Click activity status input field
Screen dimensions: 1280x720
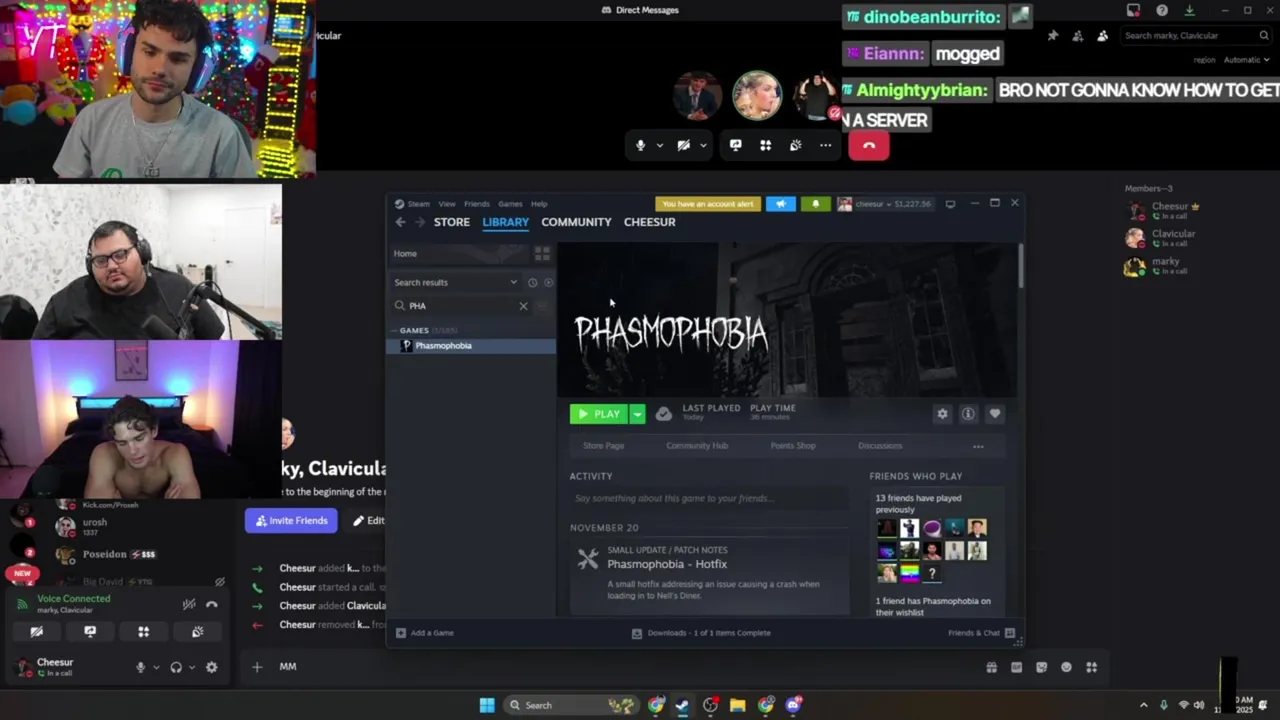pyautogui.click(x=709, y=498)
